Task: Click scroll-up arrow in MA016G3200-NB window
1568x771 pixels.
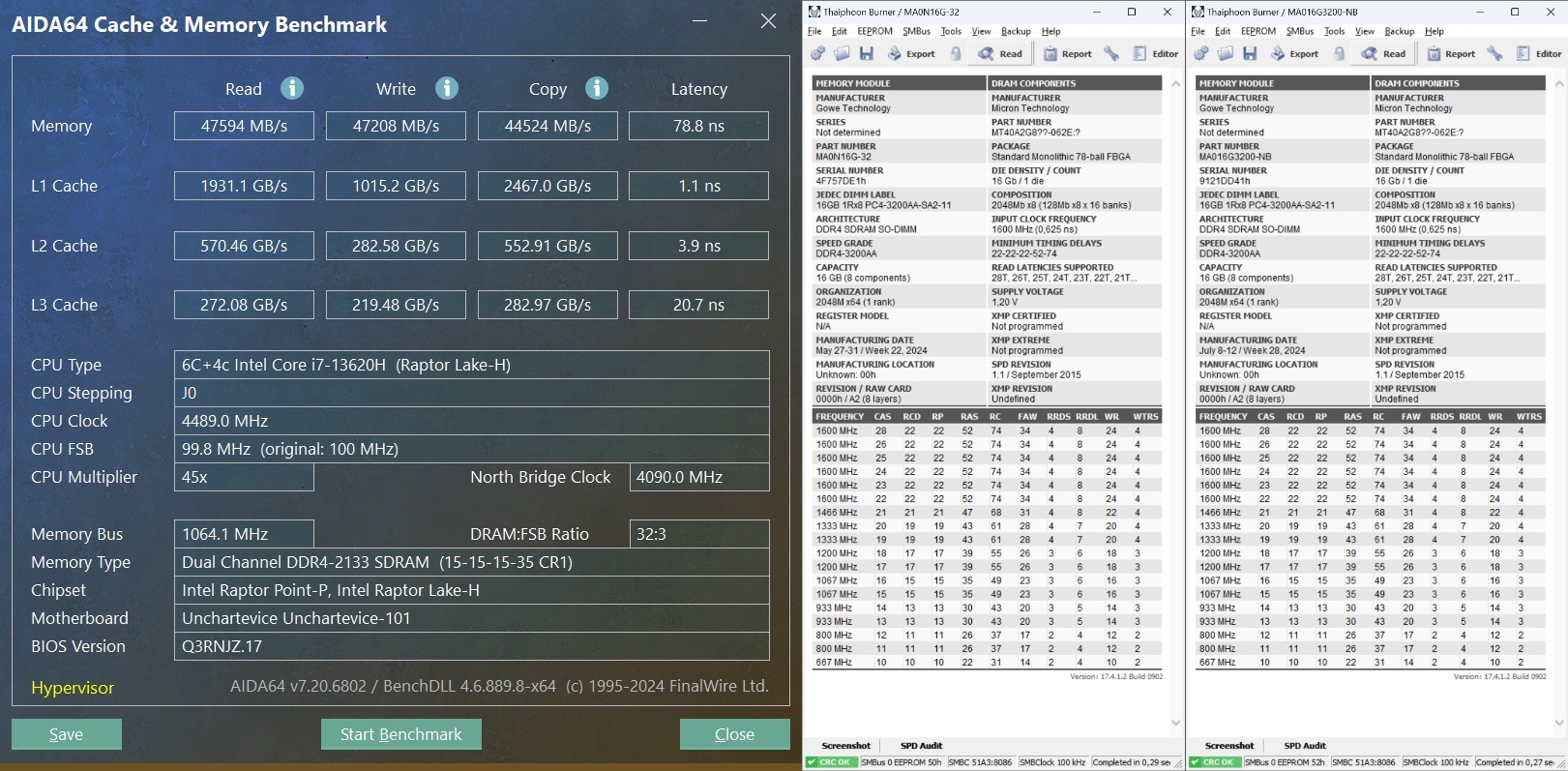Action: tap(1559, 84)
